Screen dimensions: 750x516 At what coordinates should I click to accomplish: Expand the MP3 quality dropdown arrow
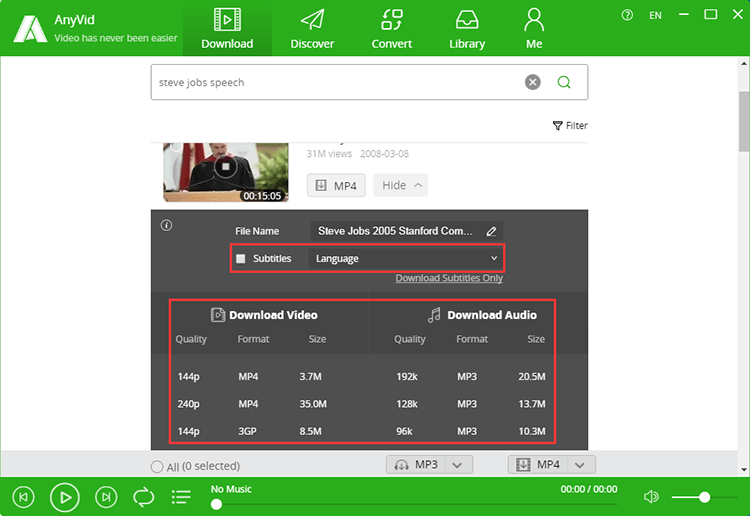point(458,465)
